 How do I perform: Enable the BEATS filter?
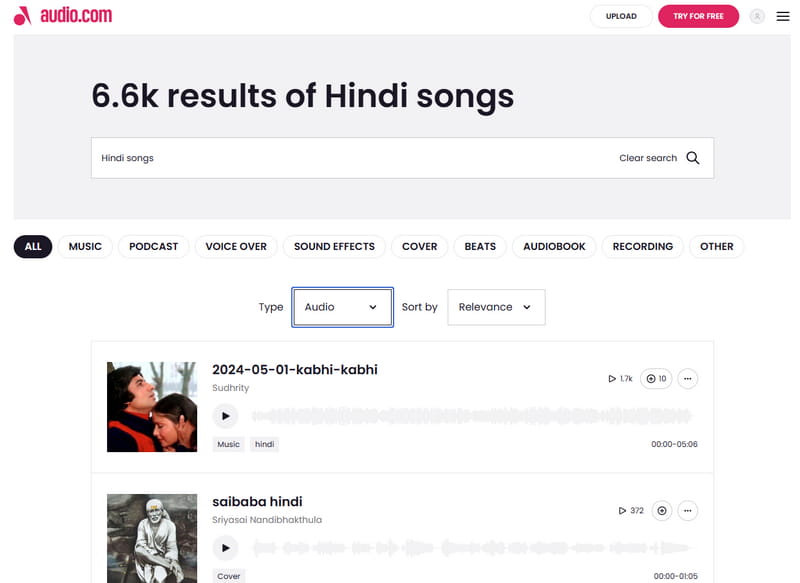click(479, 246)
